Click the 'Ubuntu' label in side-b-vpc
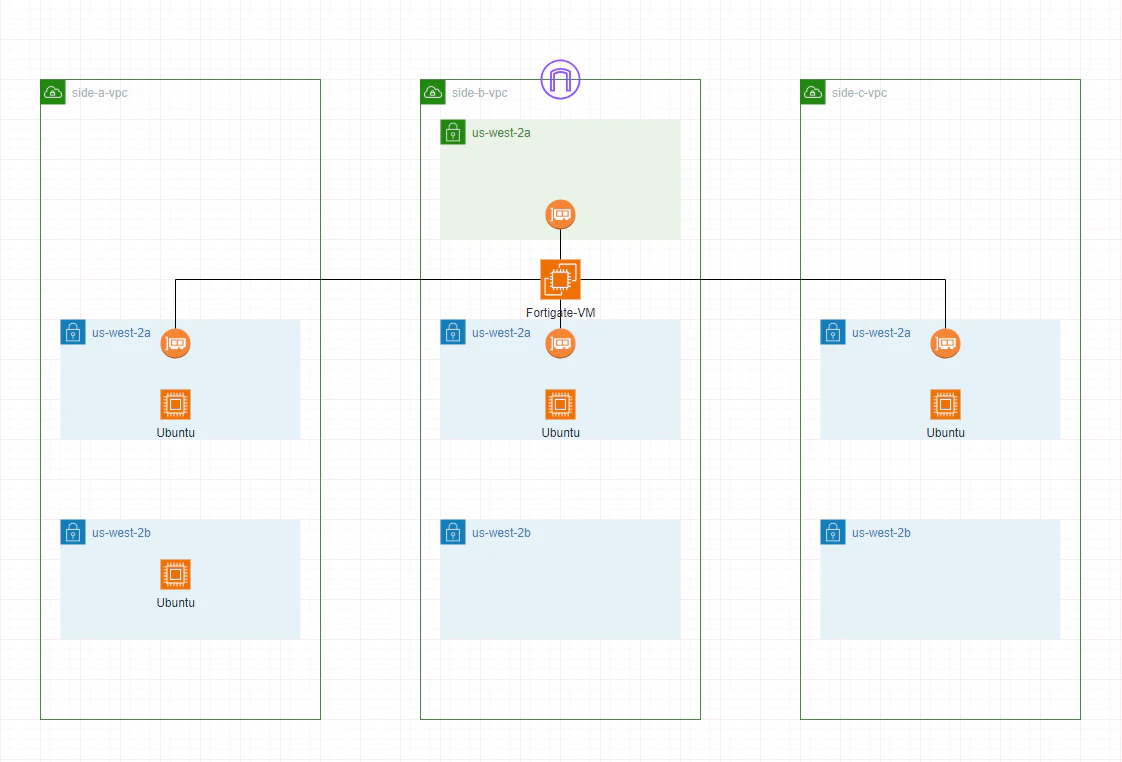 coord(560,433)
